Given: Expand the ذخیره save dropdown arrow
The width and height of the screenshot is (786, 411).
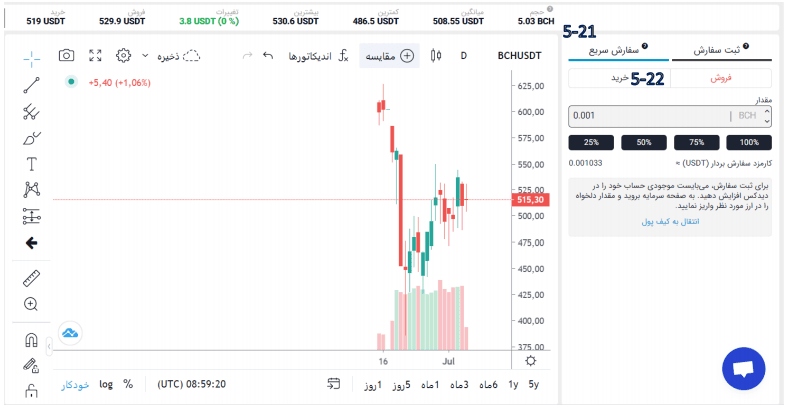Looking at the screenshot, I should 145,56.
